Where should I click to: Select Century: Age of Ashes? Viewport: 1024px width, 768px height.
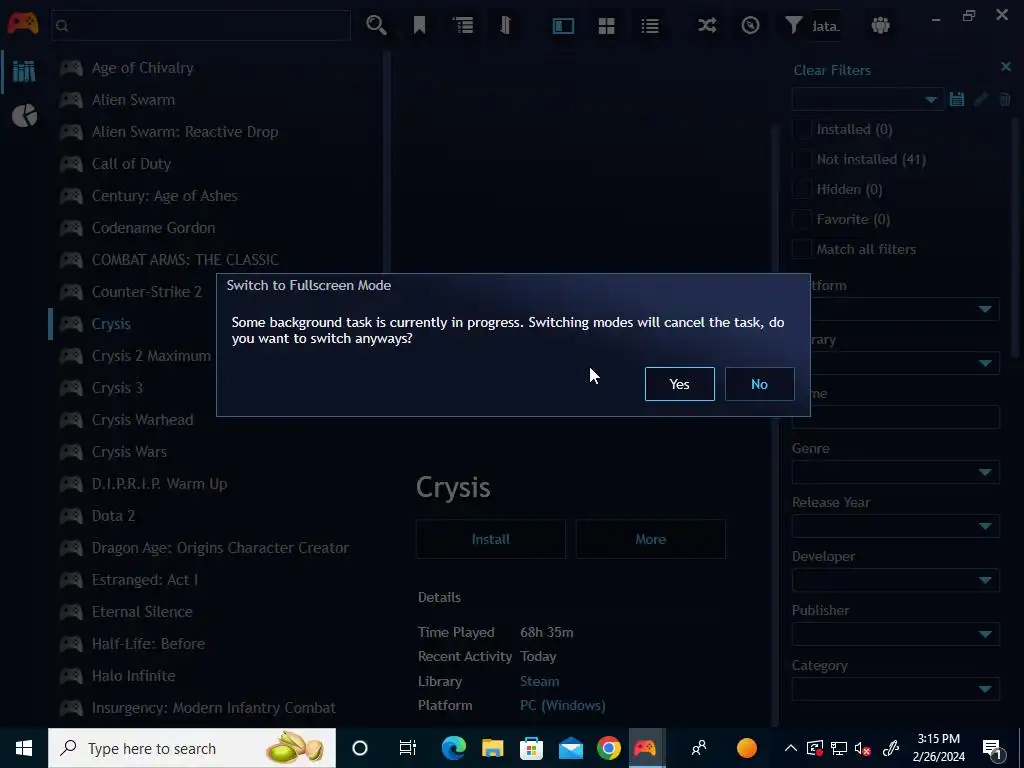(165, 196)
